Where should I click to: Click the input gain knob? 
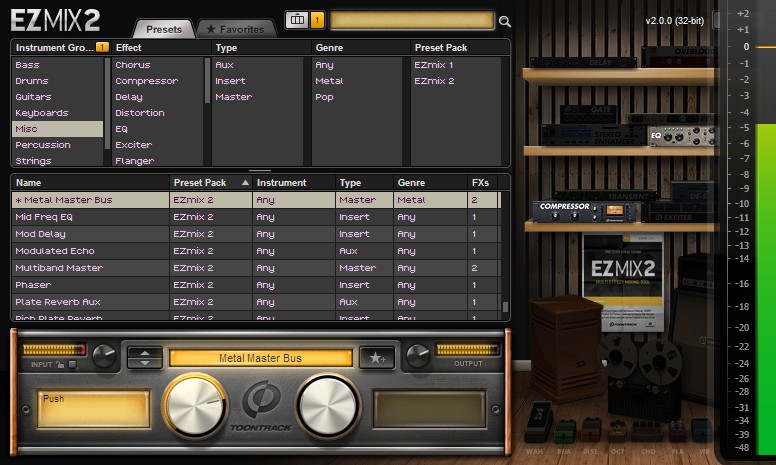tap(104, 355)
